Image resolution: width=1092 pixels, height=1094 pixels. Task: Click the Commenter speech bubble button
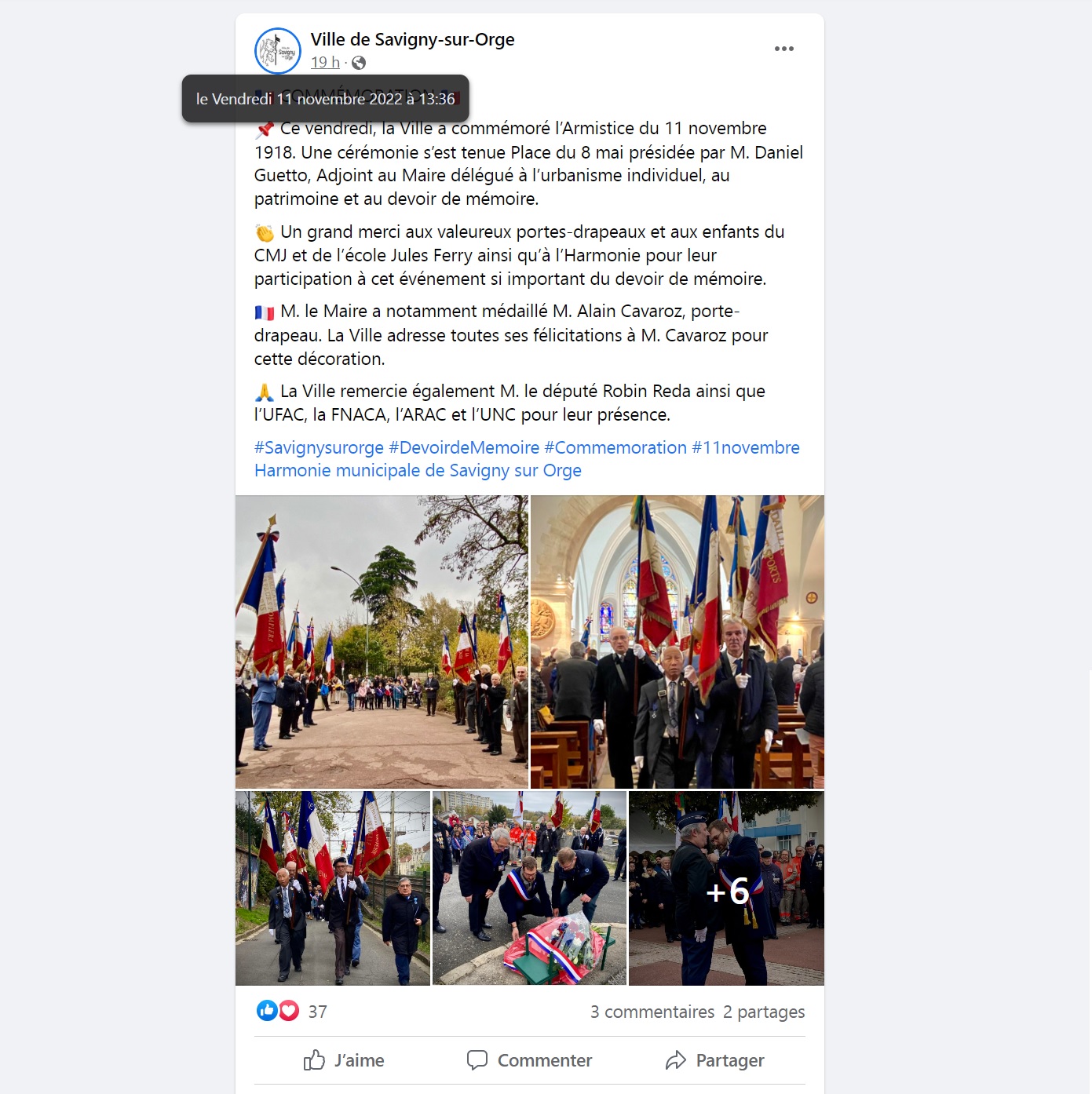pyautogui.click(x=529, y=1060)
